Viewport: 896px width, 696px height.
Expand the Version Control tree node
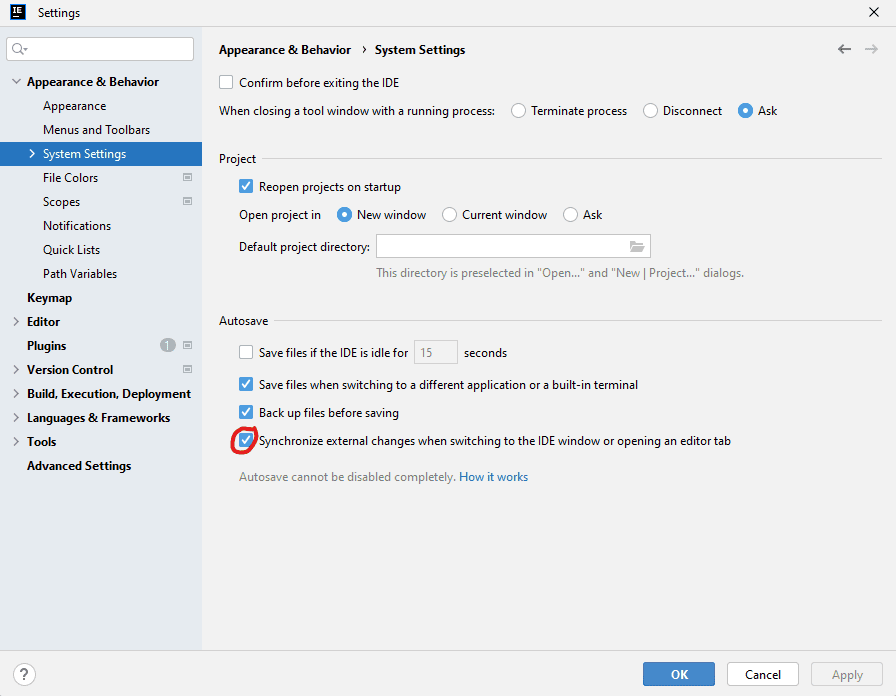coord(16,370)
